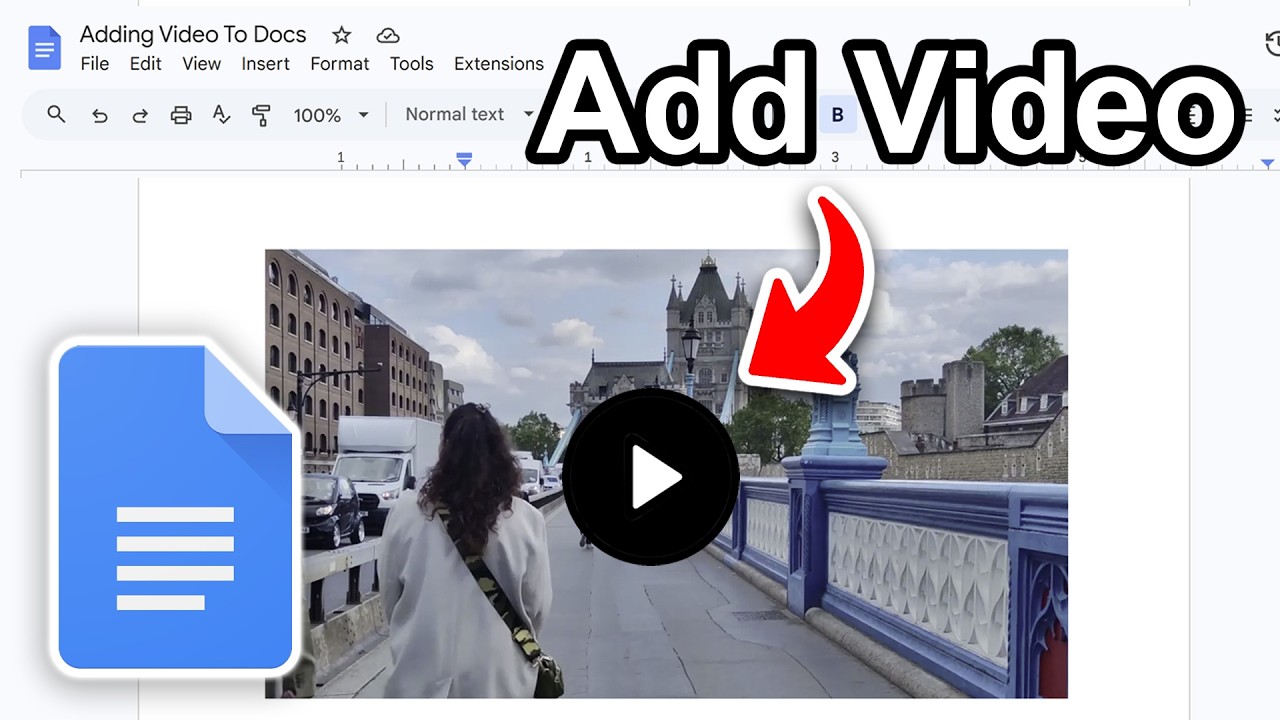This screenshot has height=720, width=1280.
Task: Open the Insert menu
Action: click(x=265, y=63)
